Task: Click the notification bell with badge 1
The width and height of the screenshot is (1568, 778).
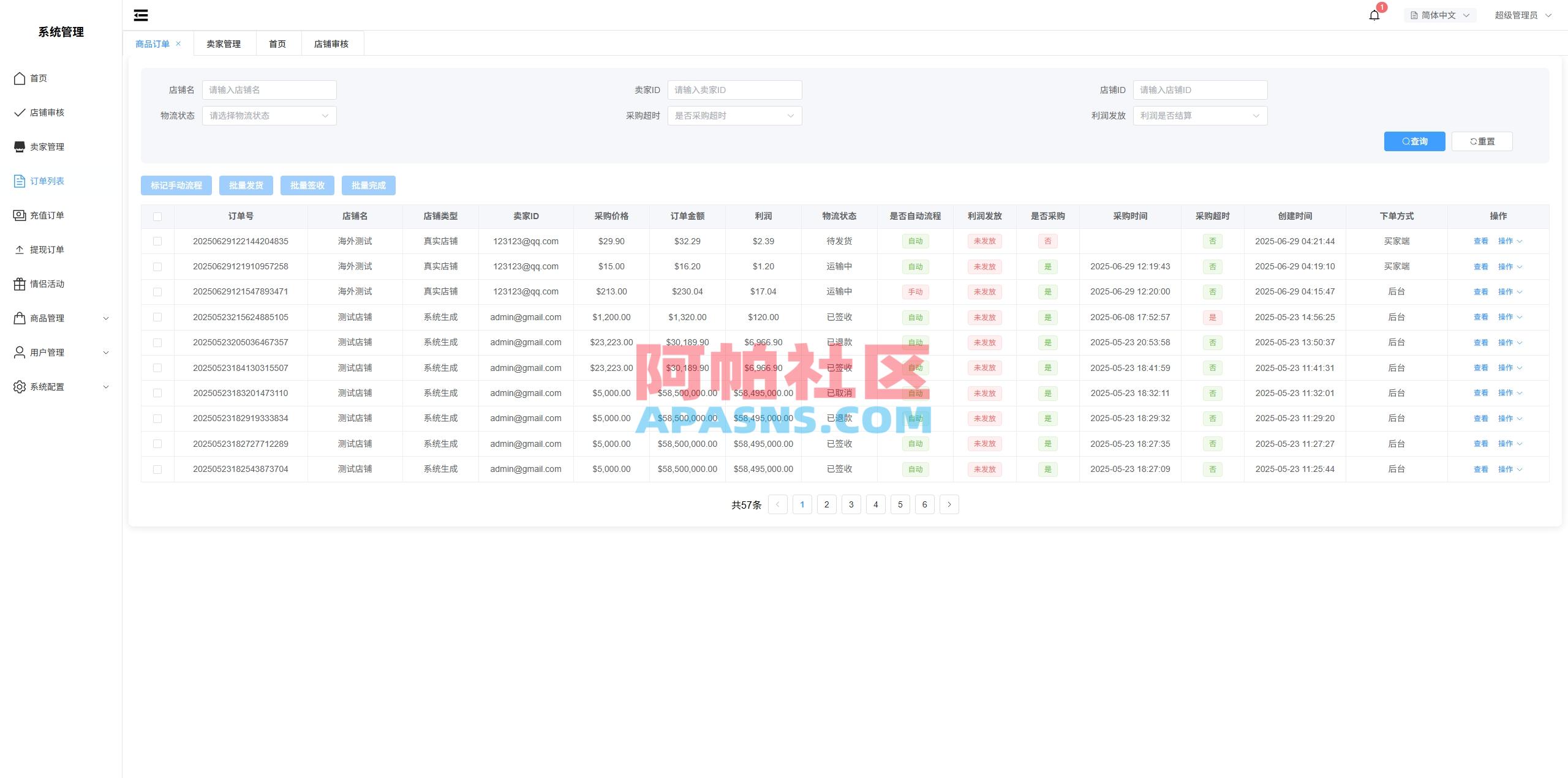Action: tap(1373, 15)
